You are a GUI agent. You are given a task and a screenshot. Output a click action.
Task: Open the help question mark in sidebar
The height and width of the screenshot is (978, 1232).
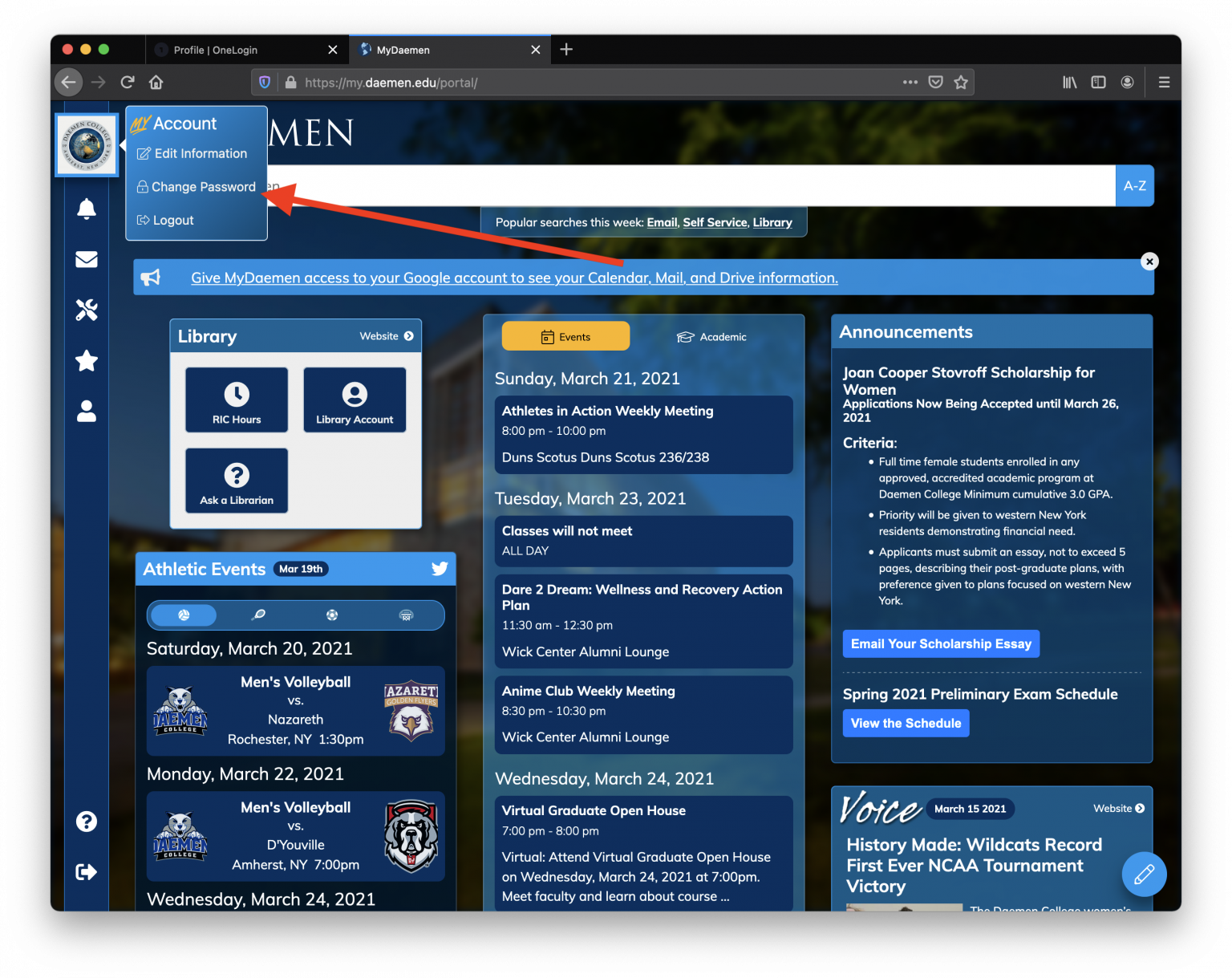(x=87, y=822)
